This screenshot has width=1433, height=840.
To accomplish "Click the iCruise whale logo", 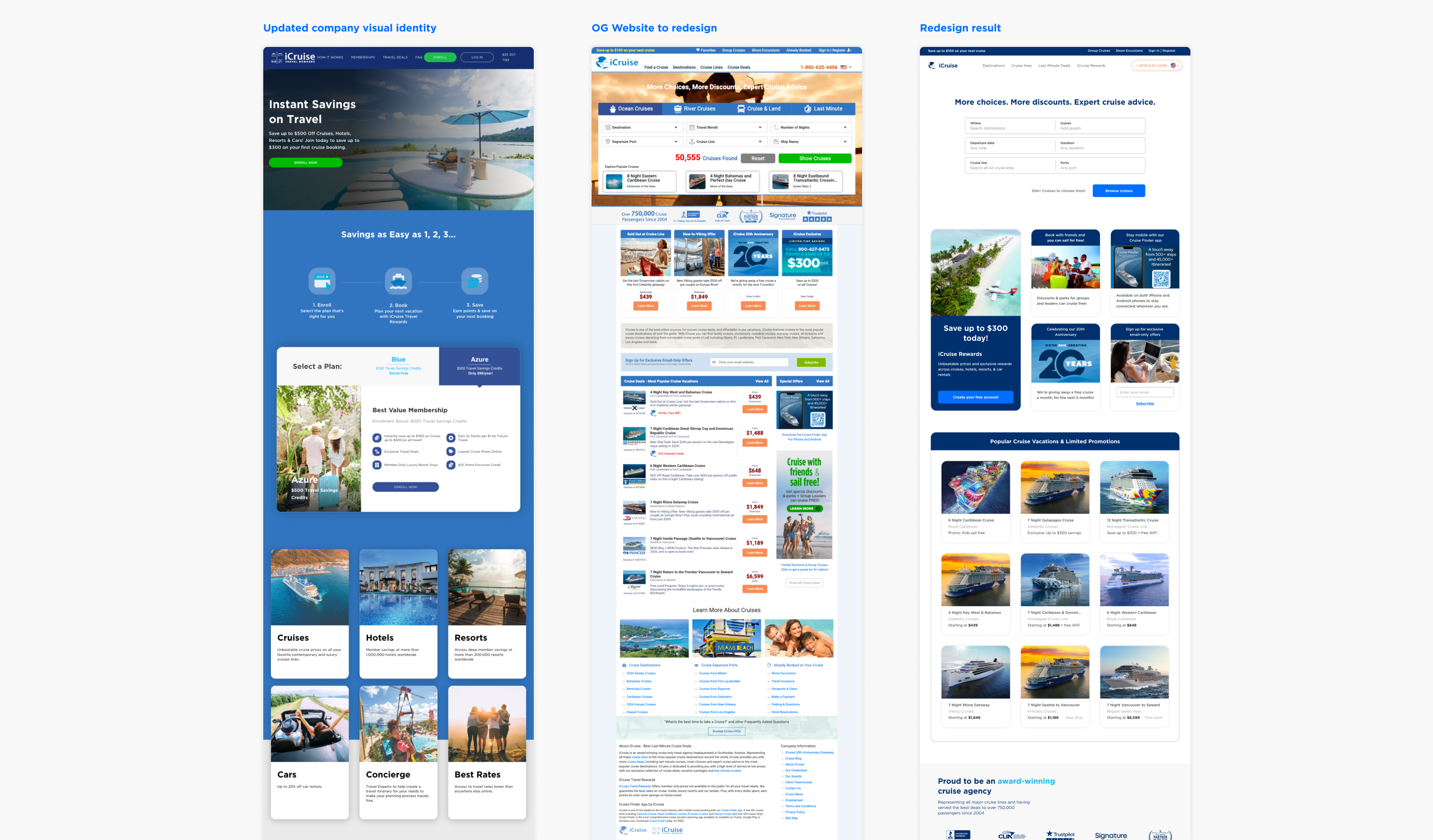I will [x=602, y=61].
